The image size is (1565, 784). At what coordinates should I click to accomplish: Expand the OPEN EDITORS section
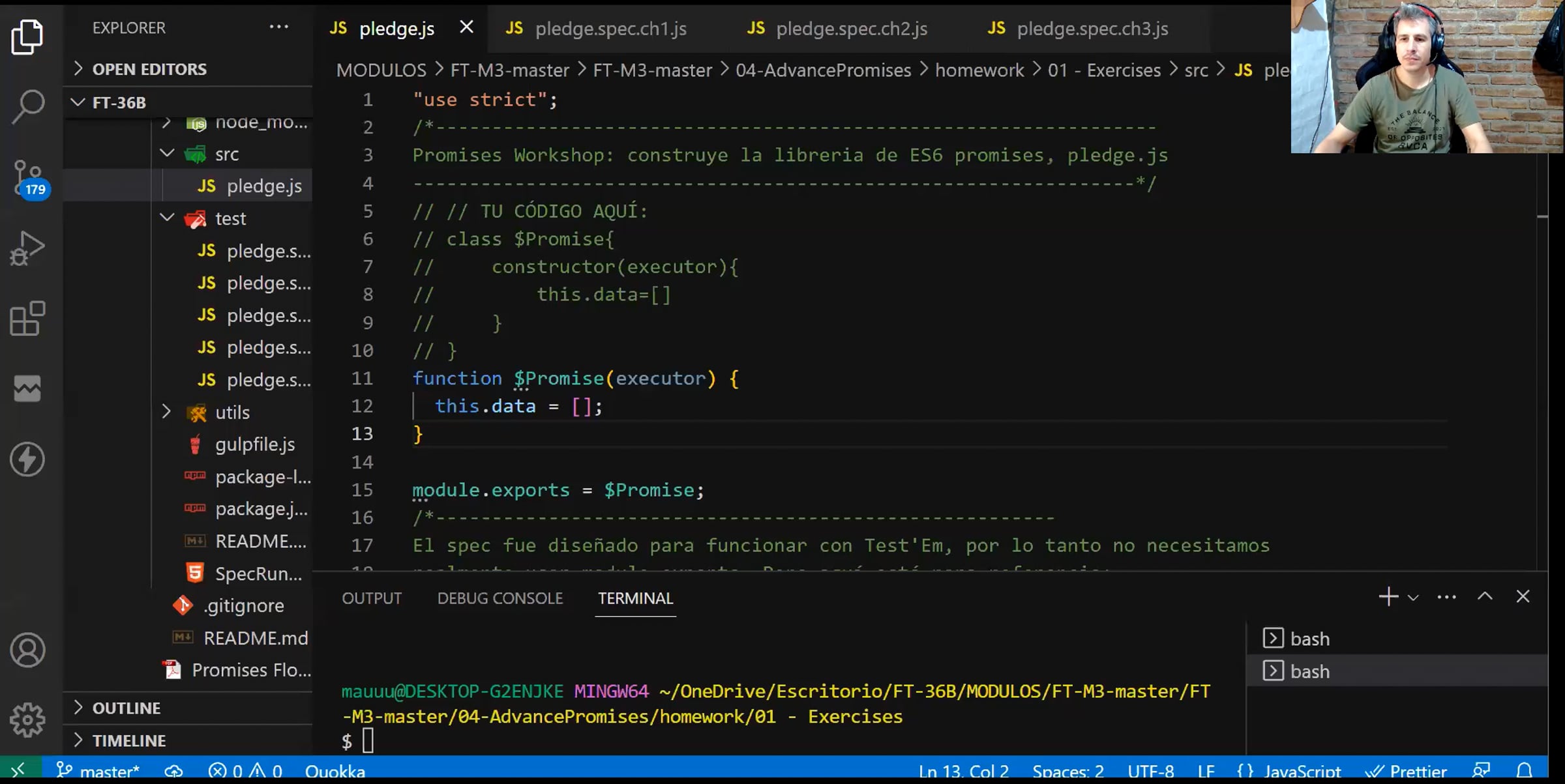pos(149,69)
